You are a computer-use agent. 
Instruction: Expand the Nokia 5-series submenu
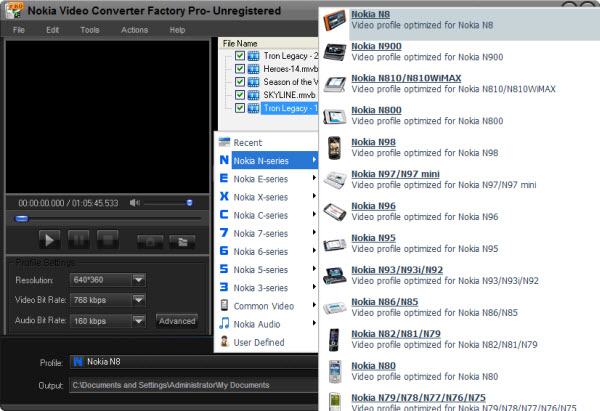pos(314,269)
